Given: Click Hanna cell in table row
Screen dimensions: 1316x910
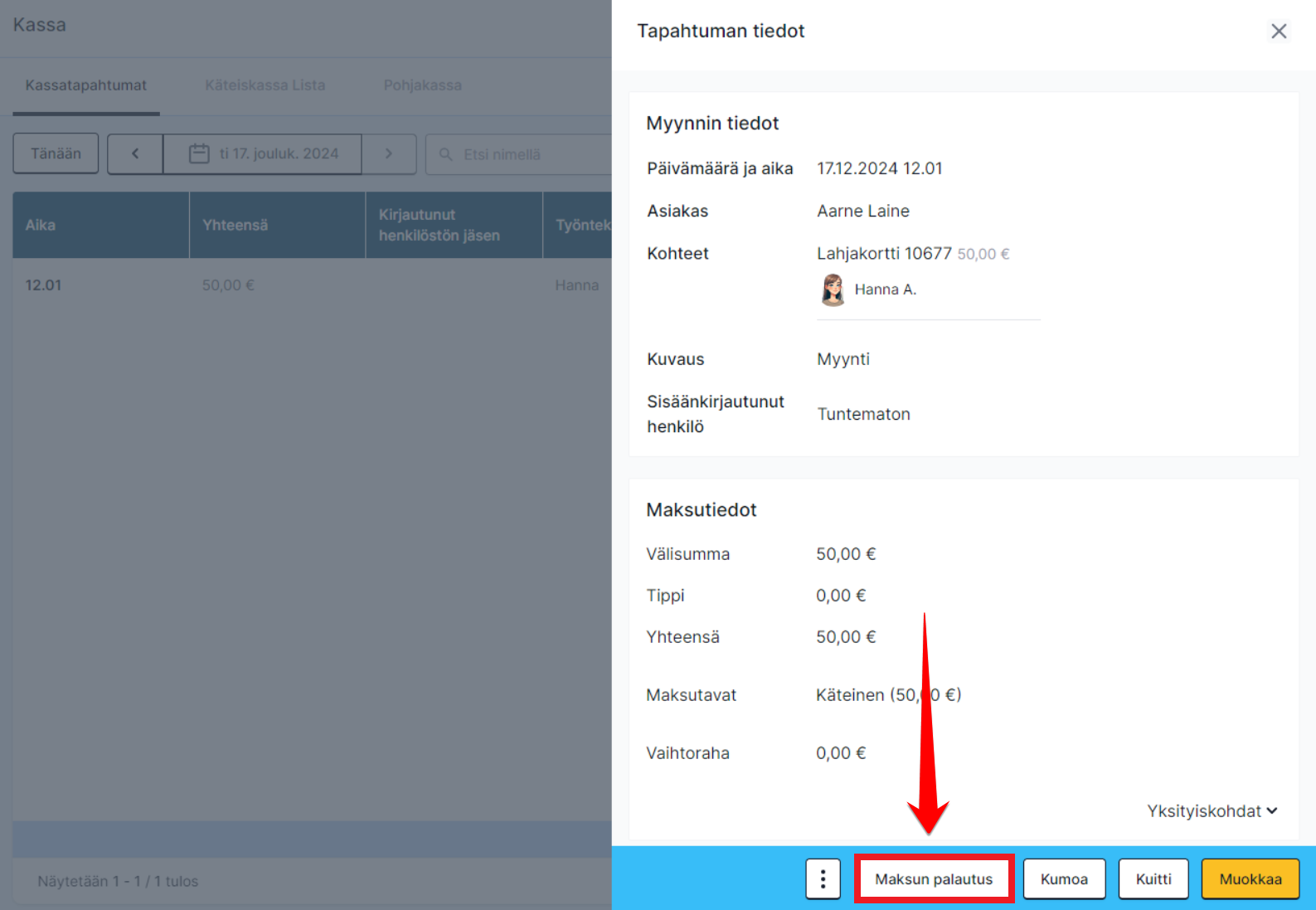Looking at the screenshot, I should 577,285.
